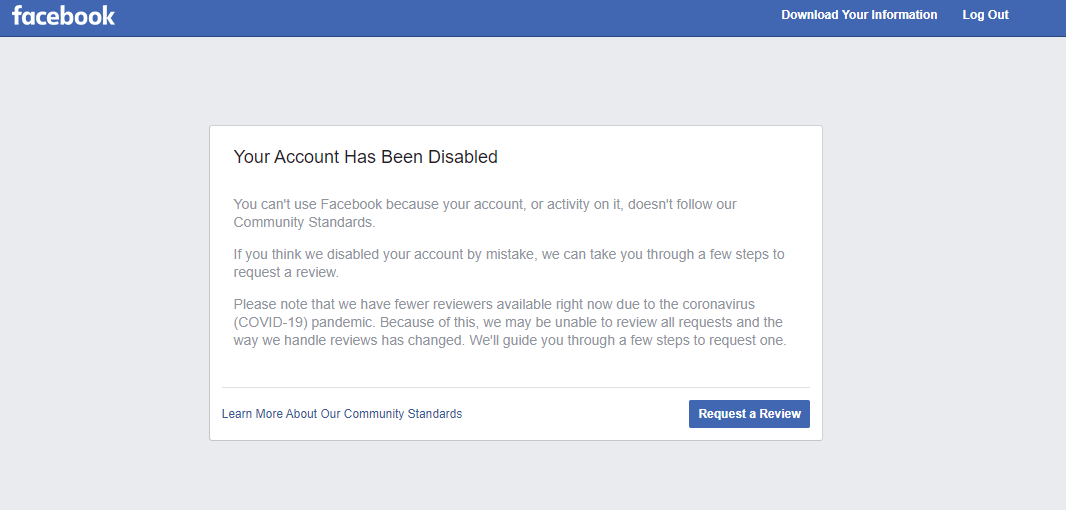The image size is (1066, 510).
Task: Click the sentence We'll guide you through a few steps
Action: (x=627, y=341)
